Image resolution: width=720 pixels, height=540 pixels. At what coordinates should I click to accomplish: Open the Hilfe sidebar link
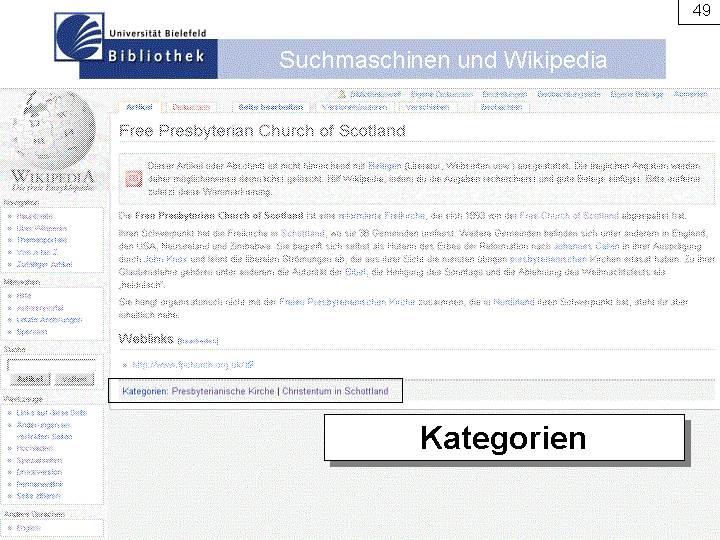[24, 296]
